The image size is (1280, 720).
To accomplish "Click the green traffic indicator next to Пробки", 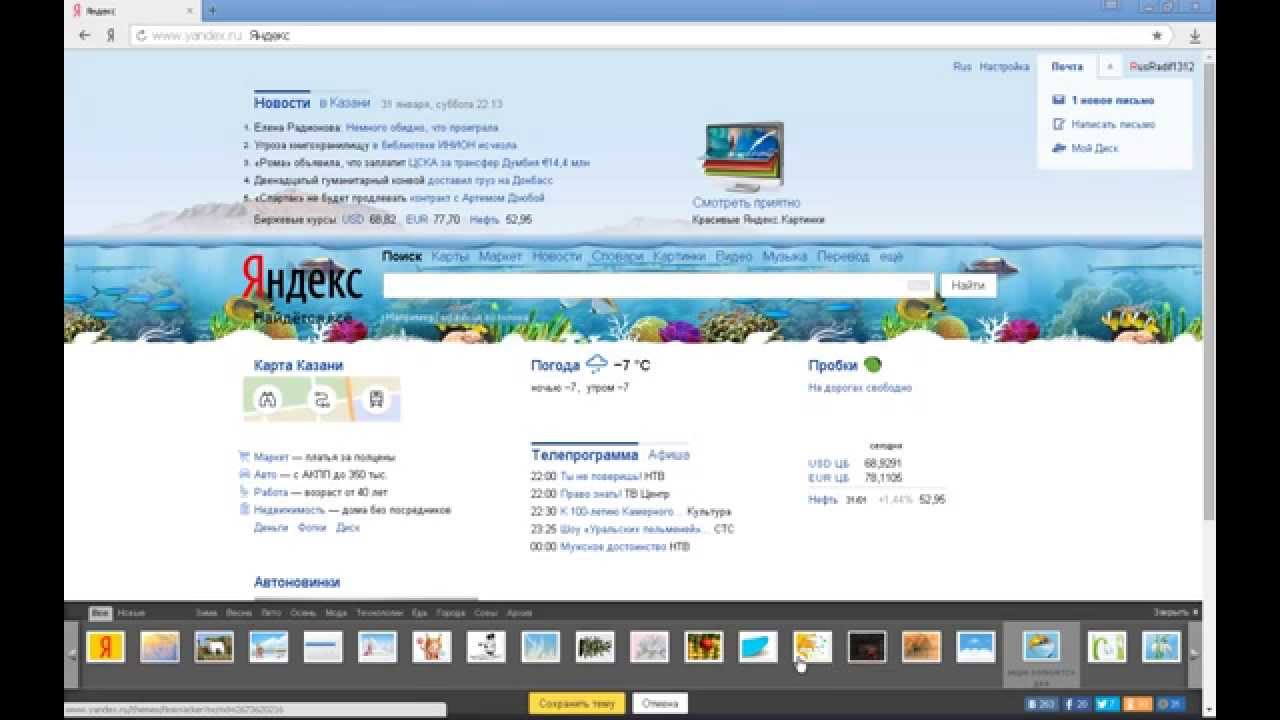I will click(873, 365).
